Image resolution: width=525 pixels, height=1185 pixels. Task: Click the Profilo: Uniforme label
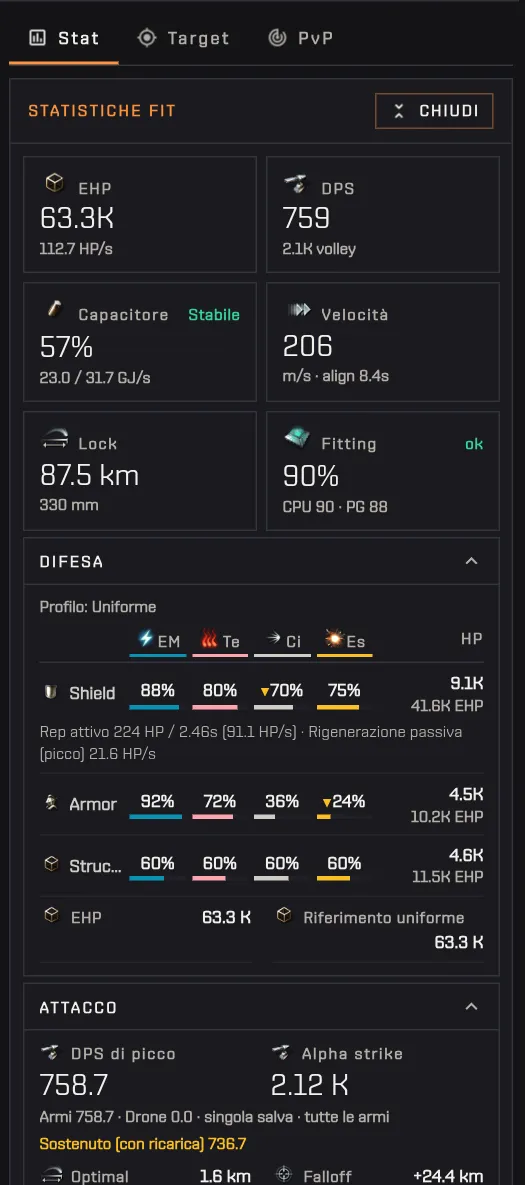(97, 607)
